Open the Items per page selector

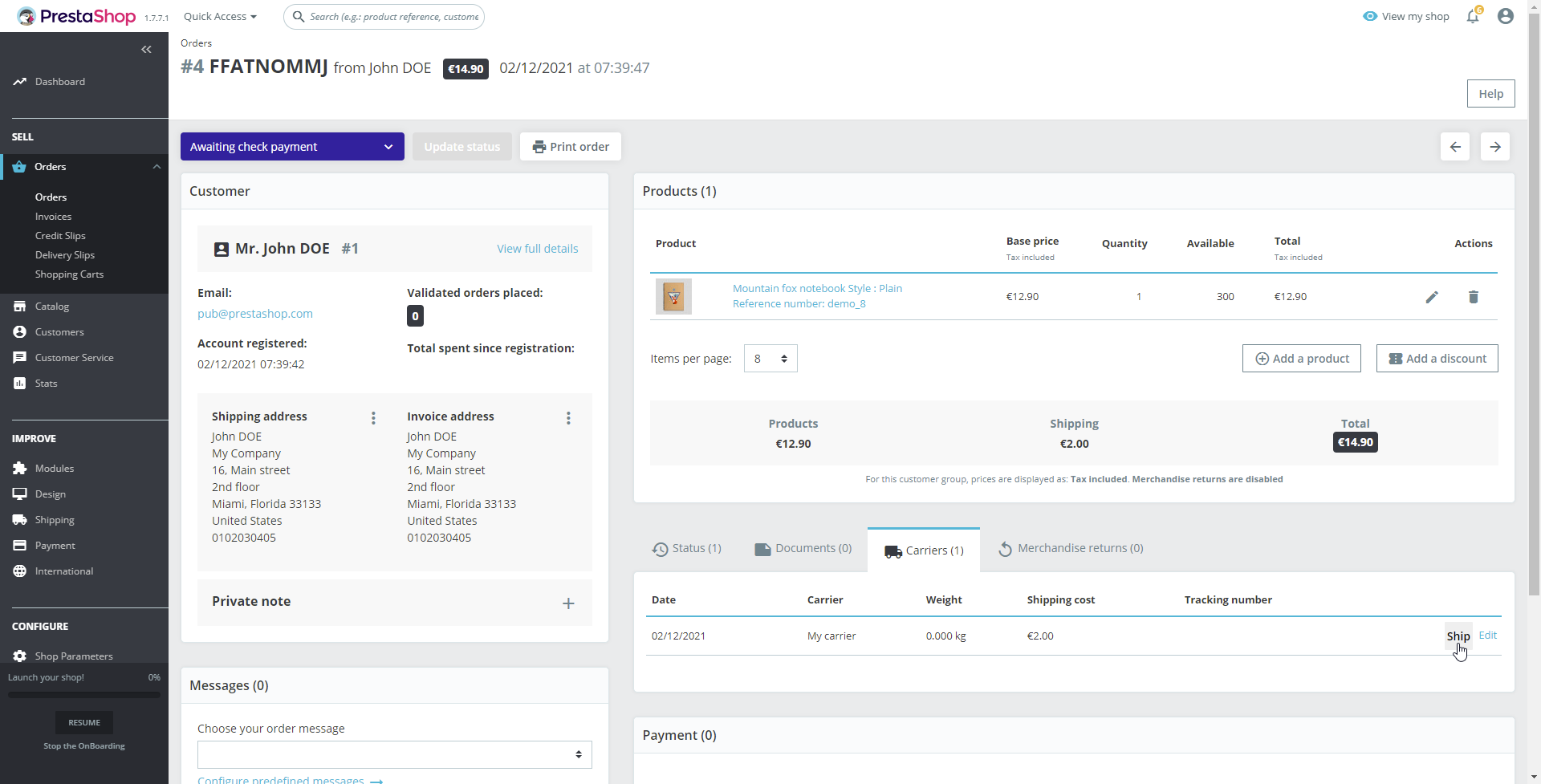(x=770, y=359)
